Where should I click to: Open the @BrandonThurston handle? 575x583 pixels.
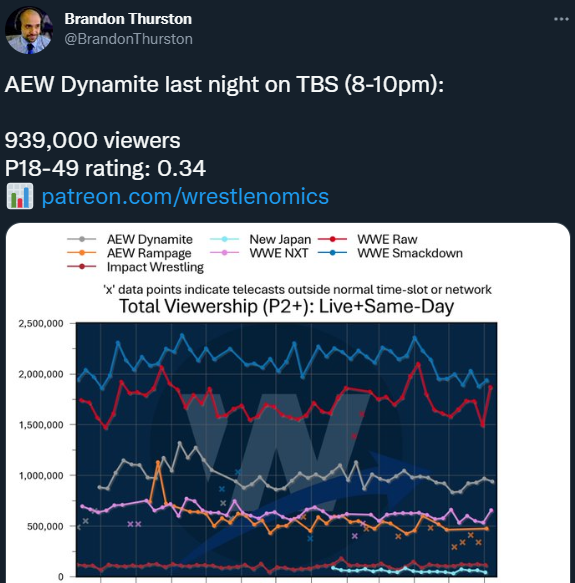[128, 39]
